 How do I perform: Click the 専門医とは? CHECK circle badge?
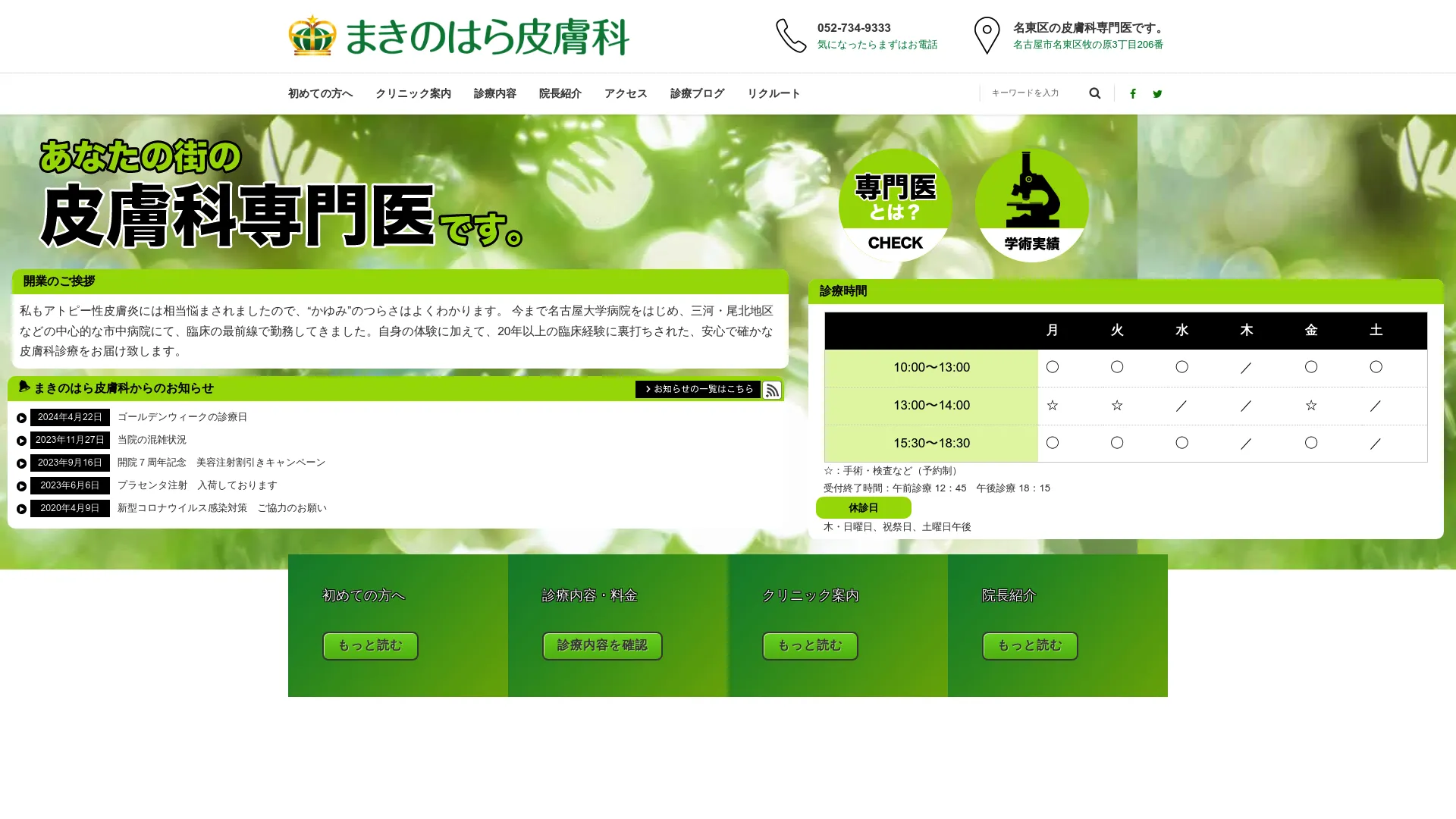pyautogui.click(x=895, y=206)
